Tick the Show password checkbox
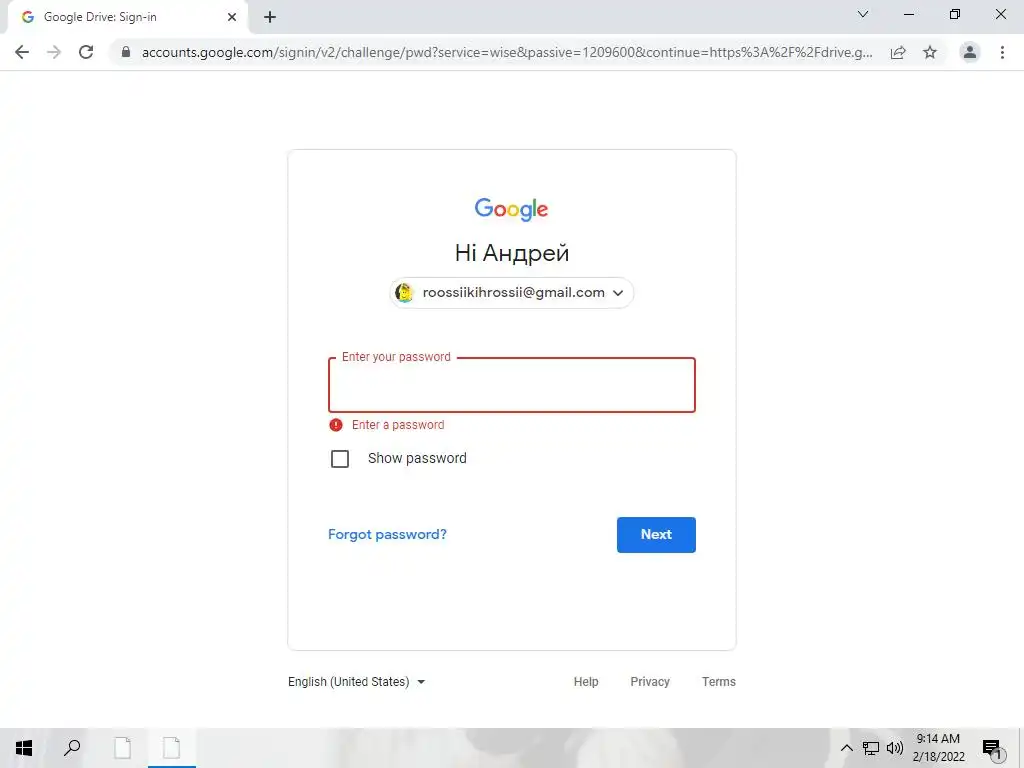Image resolution: width=1024 pixels, height=768 pixels. [340, 458]
